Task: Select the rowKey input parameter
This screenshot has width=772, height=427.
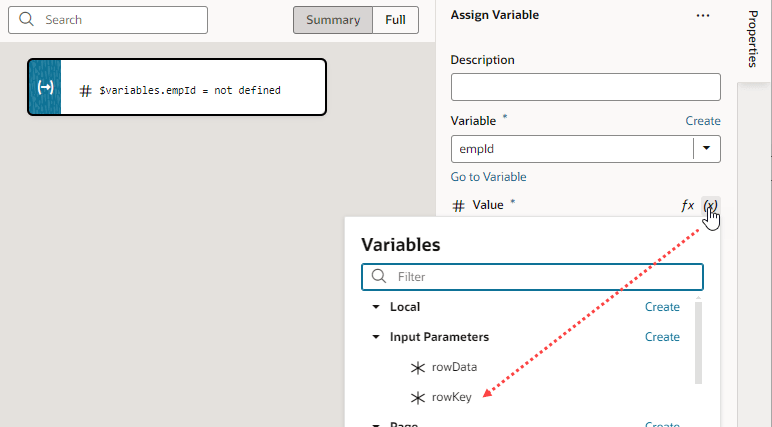Action: [451, 397]
